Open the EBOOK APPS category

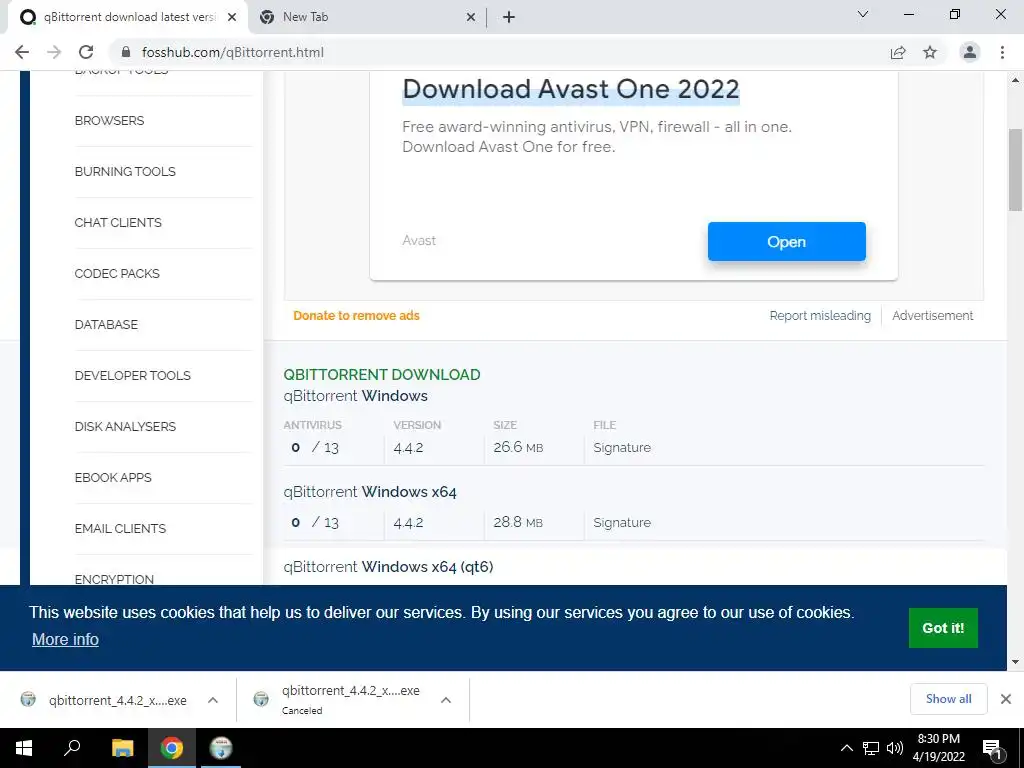[113, 477]
